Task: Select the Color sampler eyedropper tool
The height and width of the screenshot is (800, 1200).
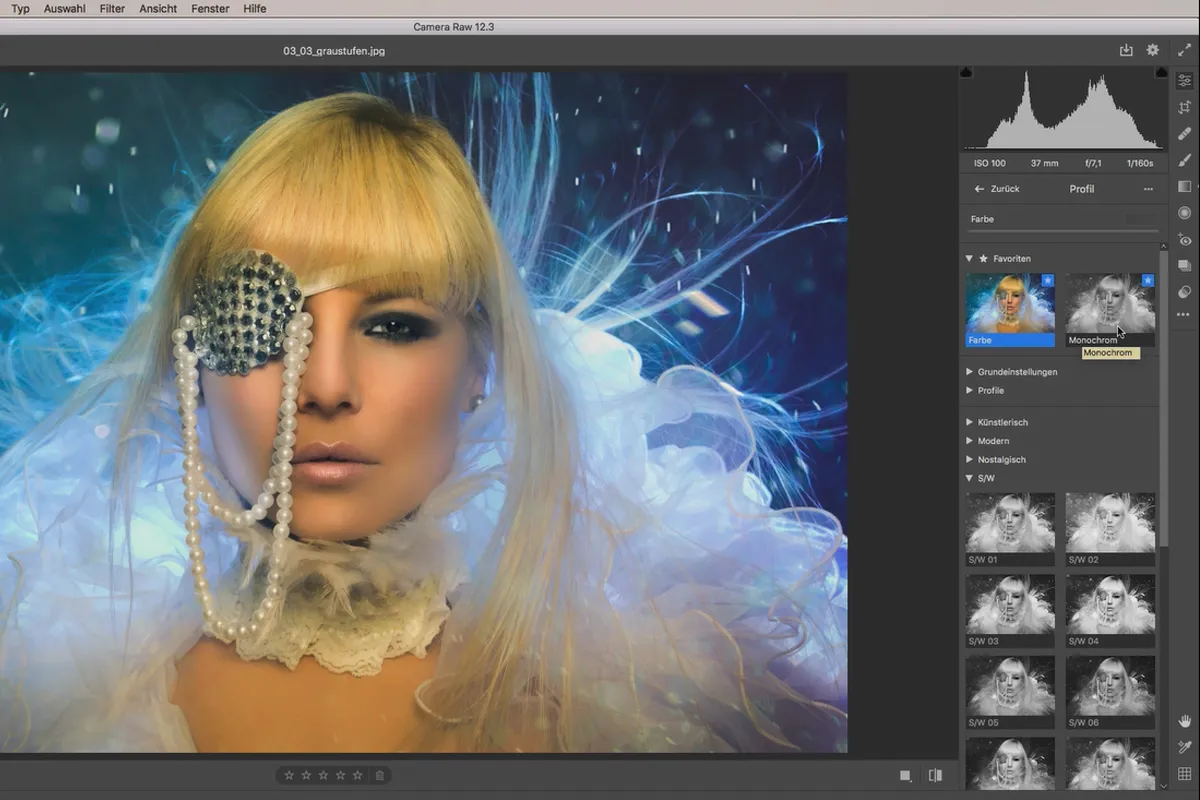Action: click(x=1185, y=747)
